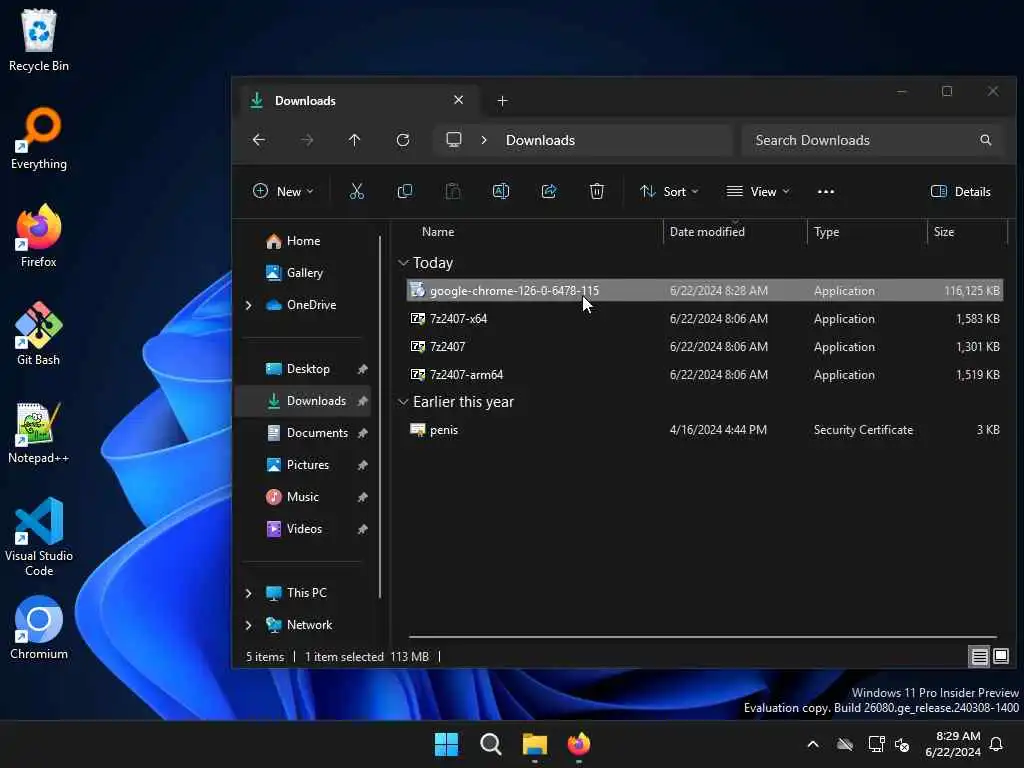Select file 7z2407-arm64
The height and width of the screenshot is (768, 1024).
coord(704,375)
